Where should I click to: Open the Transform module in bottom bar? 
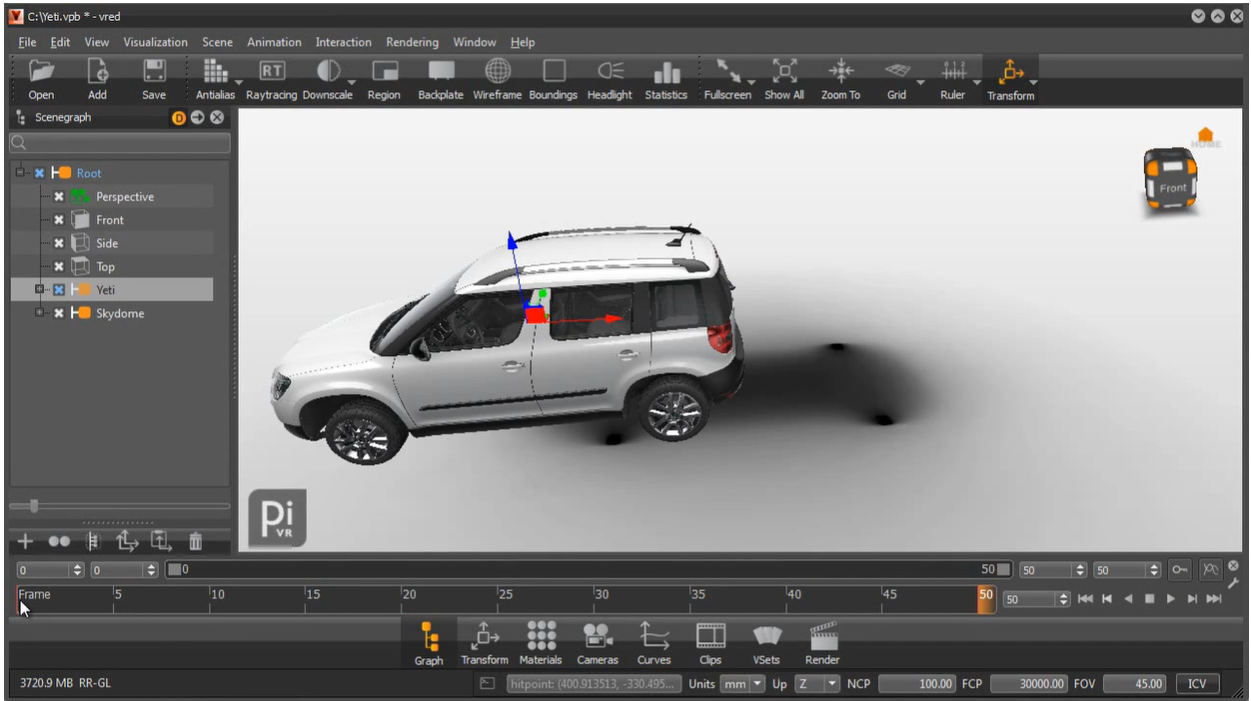[484, 635]
